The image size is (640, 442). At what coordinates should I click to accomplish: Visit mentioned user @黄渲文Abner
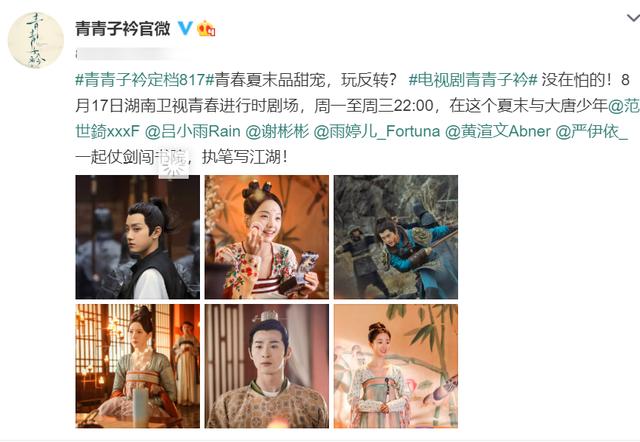click(498, 131)
